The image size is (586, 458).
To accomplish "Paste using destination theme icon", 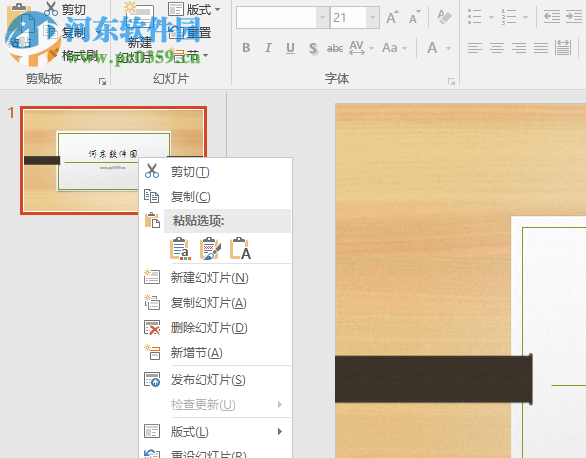I will pos(181,248).
